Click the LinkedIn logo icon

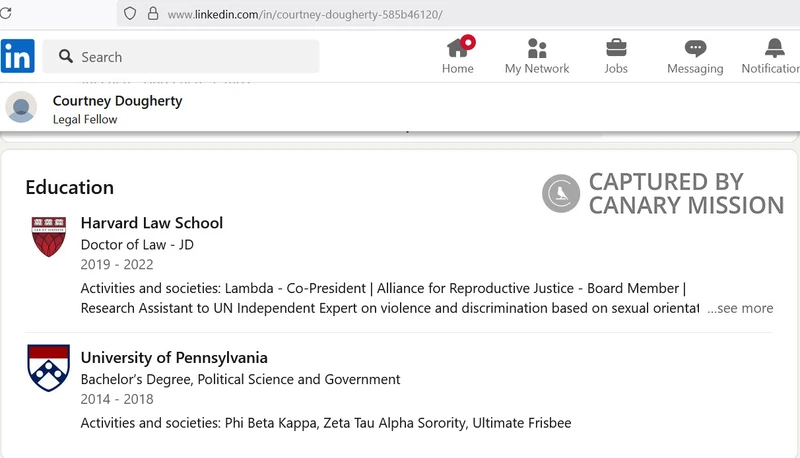click(x=17, y=56)
